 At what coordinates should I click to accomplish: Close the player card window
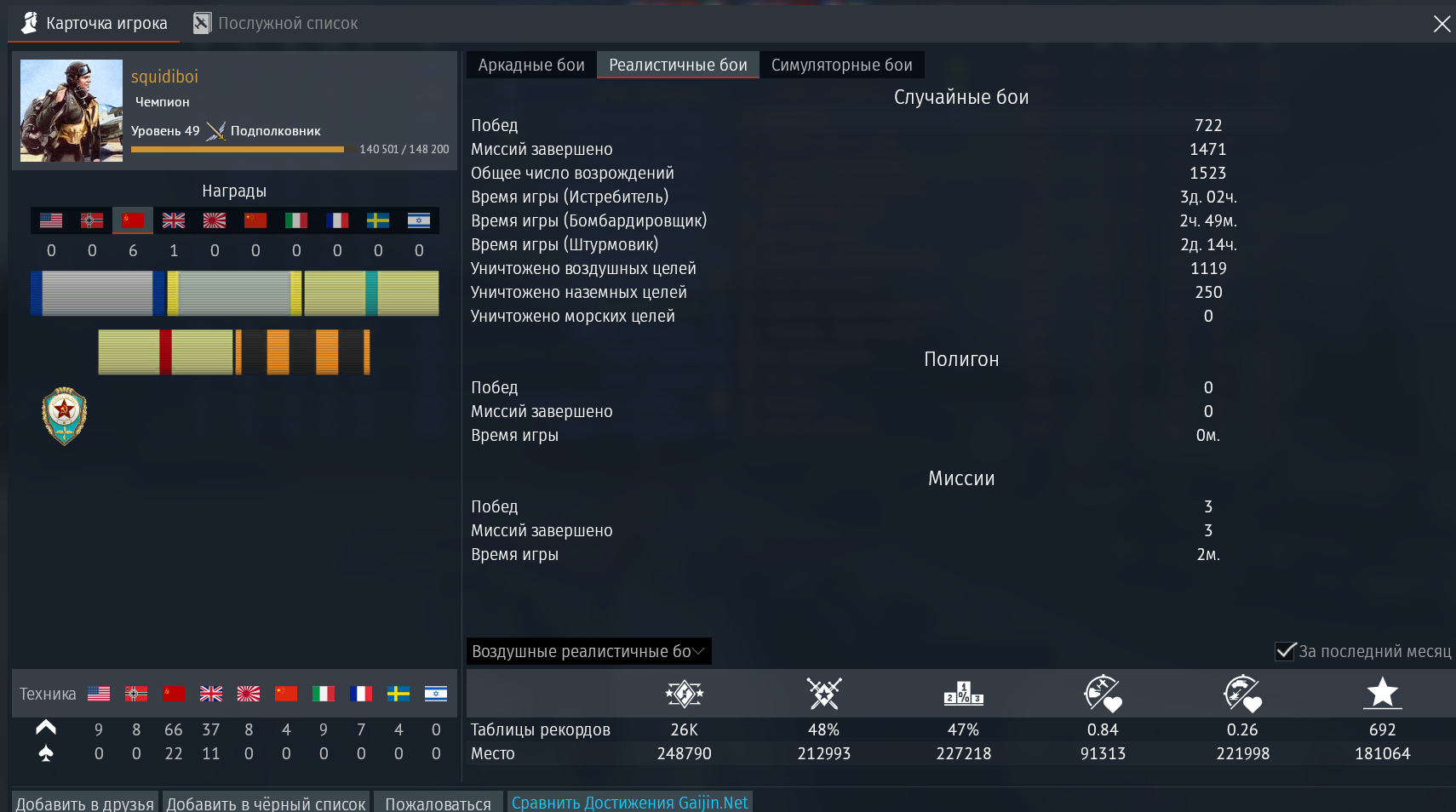click(1442, 24)
